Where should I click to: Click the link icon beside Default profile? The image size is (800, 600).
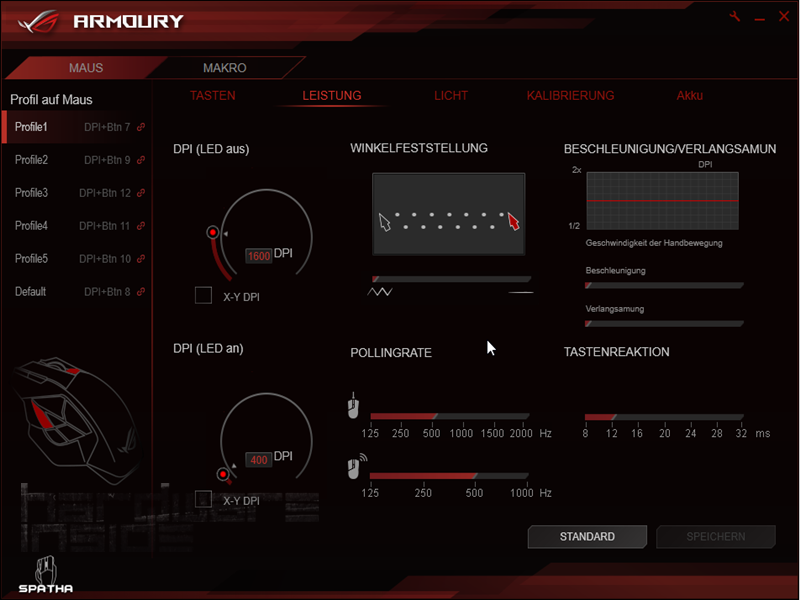click(x=141, y=292)
